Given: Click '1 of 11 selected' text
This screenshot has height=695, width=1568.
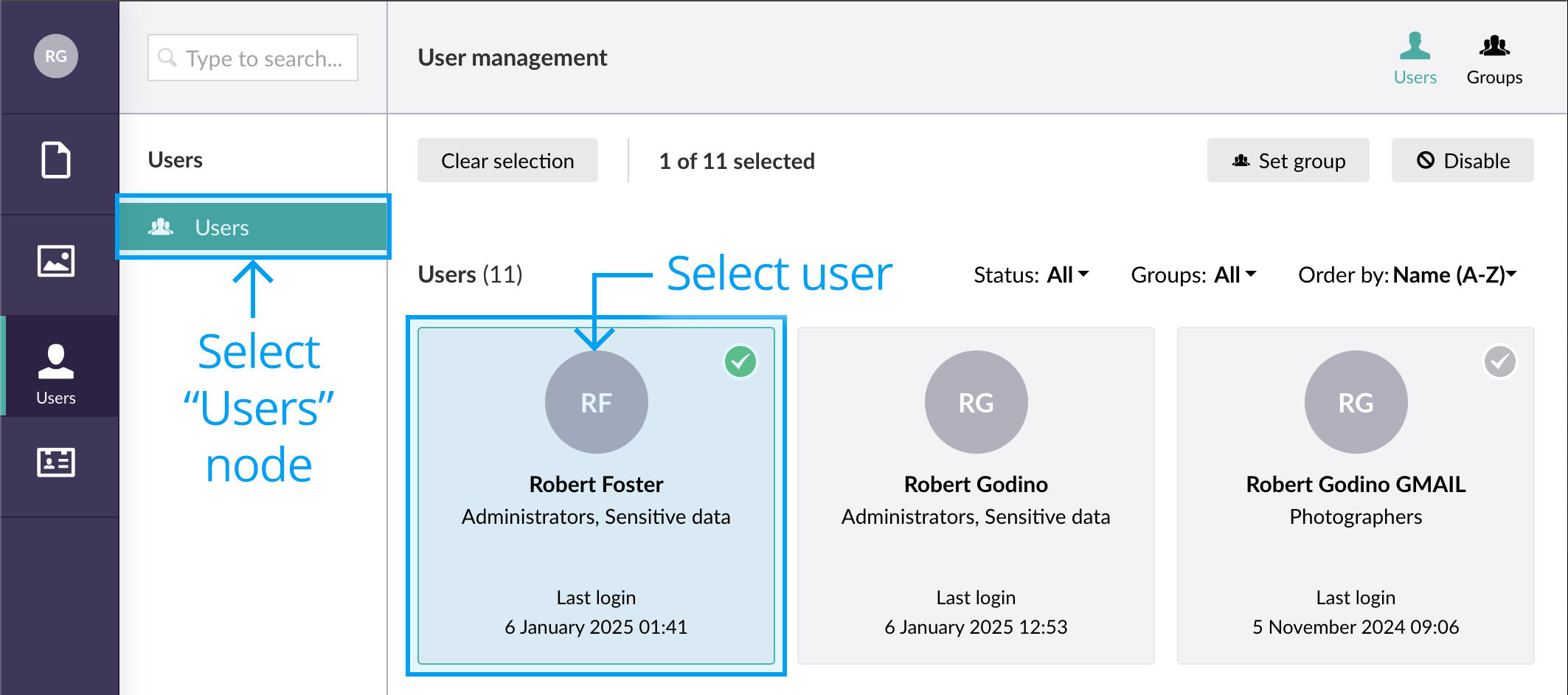Looking at the screenshot, I should [737, 161].
